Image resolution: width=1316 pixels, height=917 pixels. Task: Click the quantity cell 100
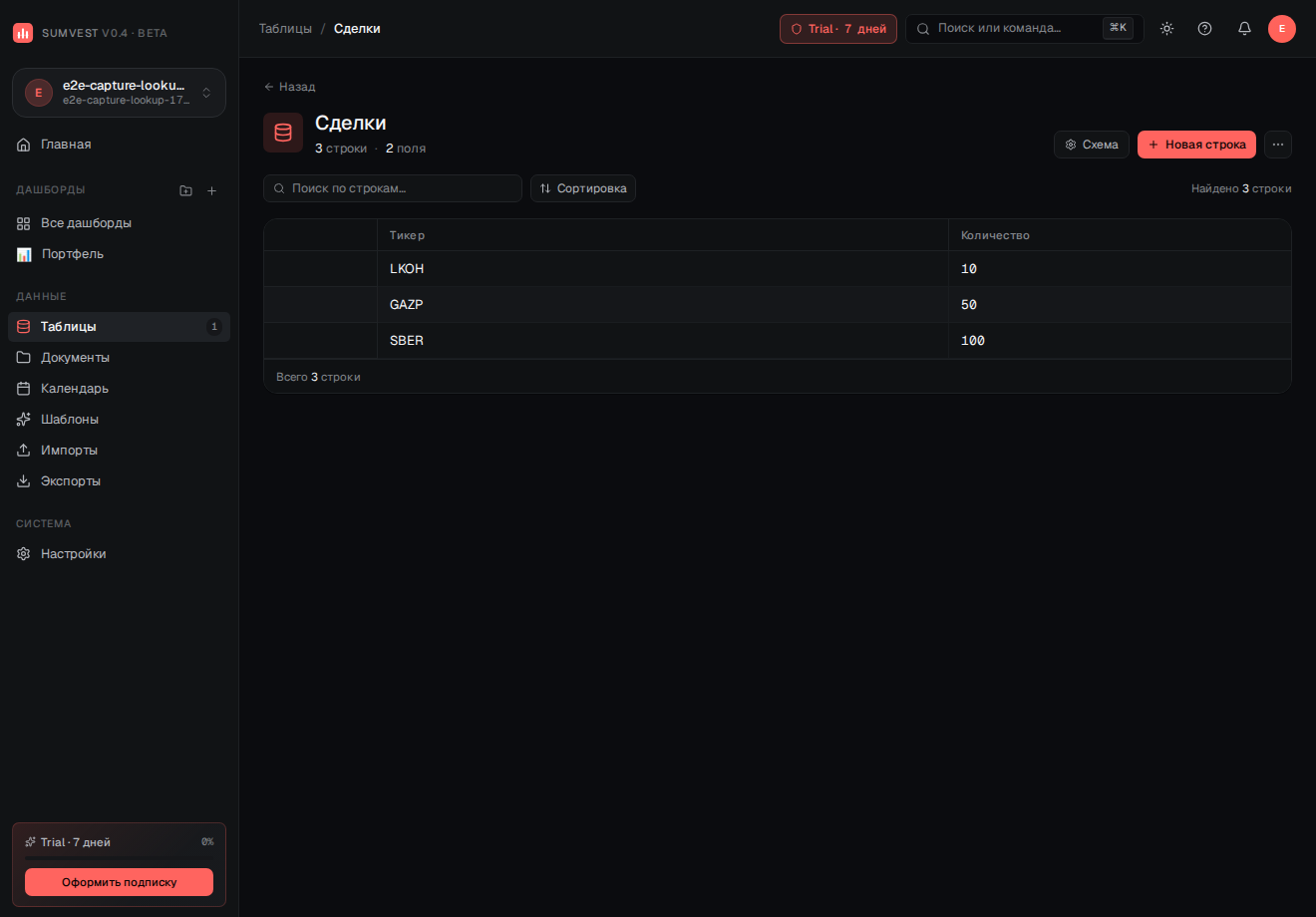[1120, 341]
